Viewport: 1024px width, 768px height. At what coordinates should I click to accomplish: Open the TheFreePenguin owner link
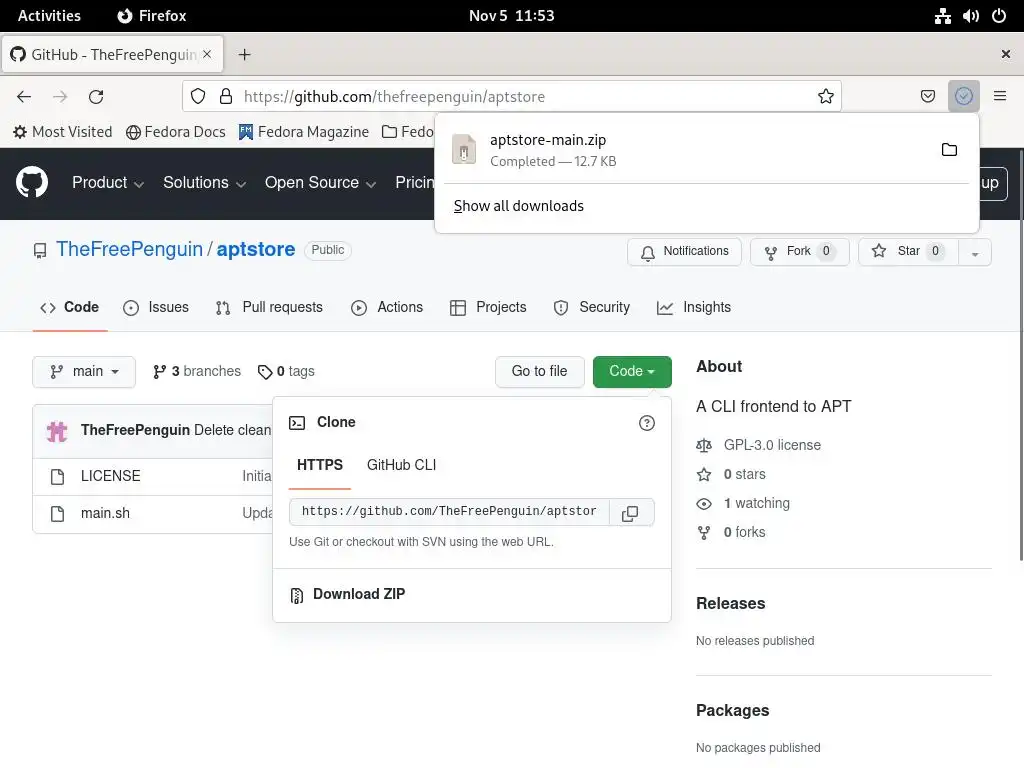point(129,249)
